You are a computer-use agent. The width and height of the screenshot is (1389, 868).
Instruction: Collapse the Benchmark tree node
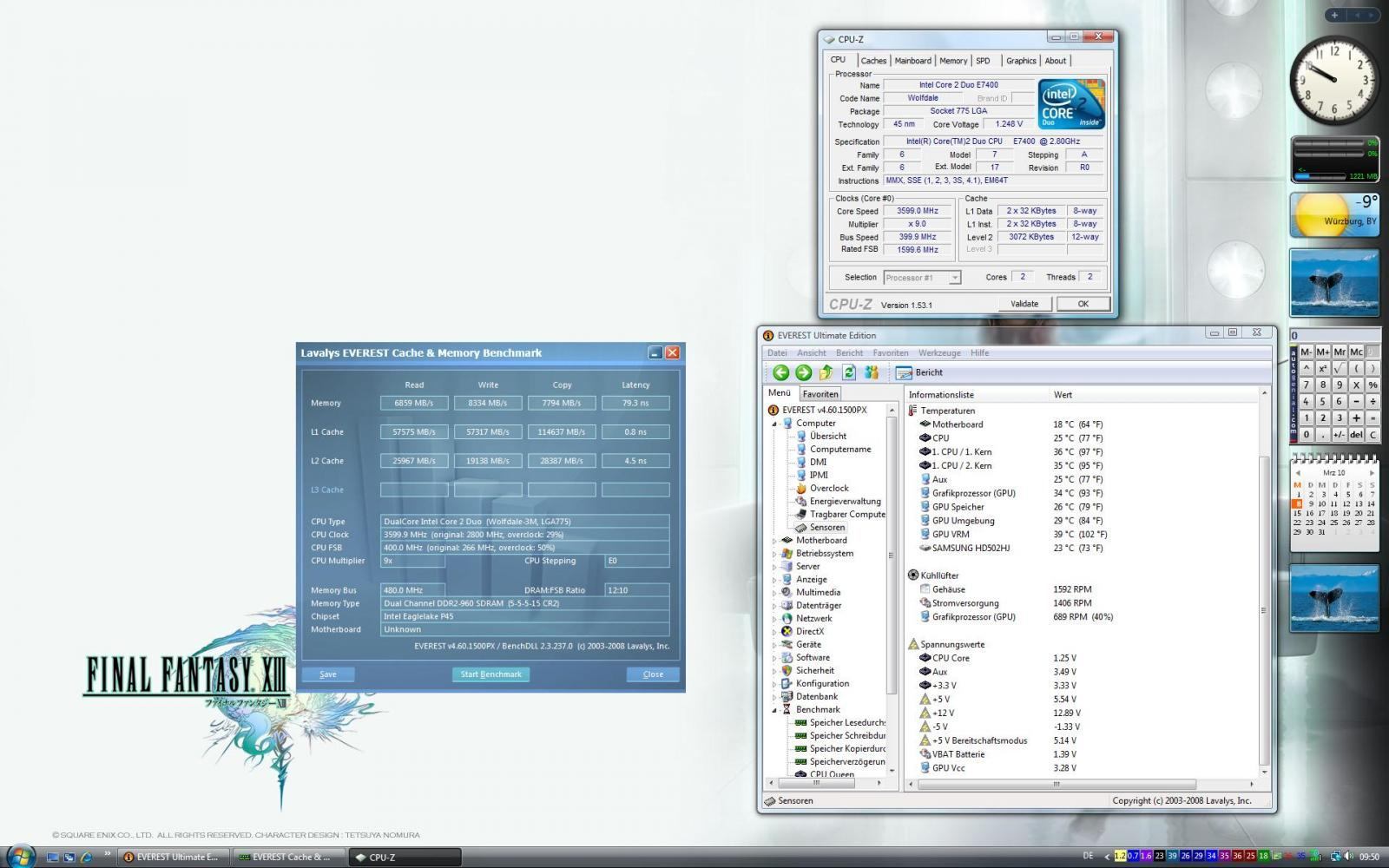[x=774, y=710]
